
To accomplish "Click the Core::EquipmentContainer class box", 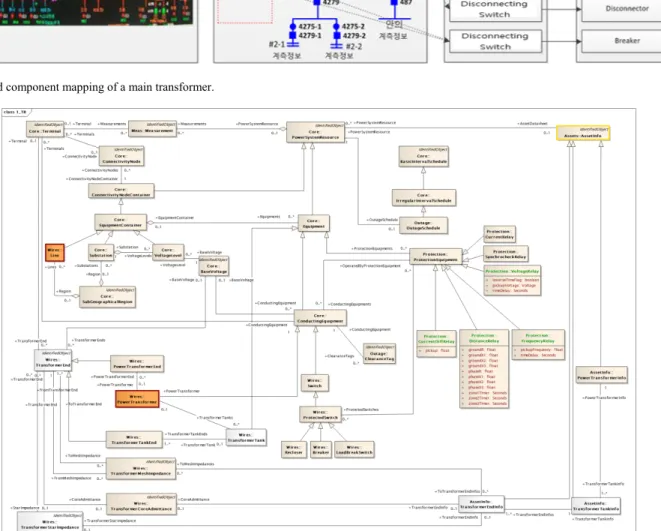I will coord(121,222).
